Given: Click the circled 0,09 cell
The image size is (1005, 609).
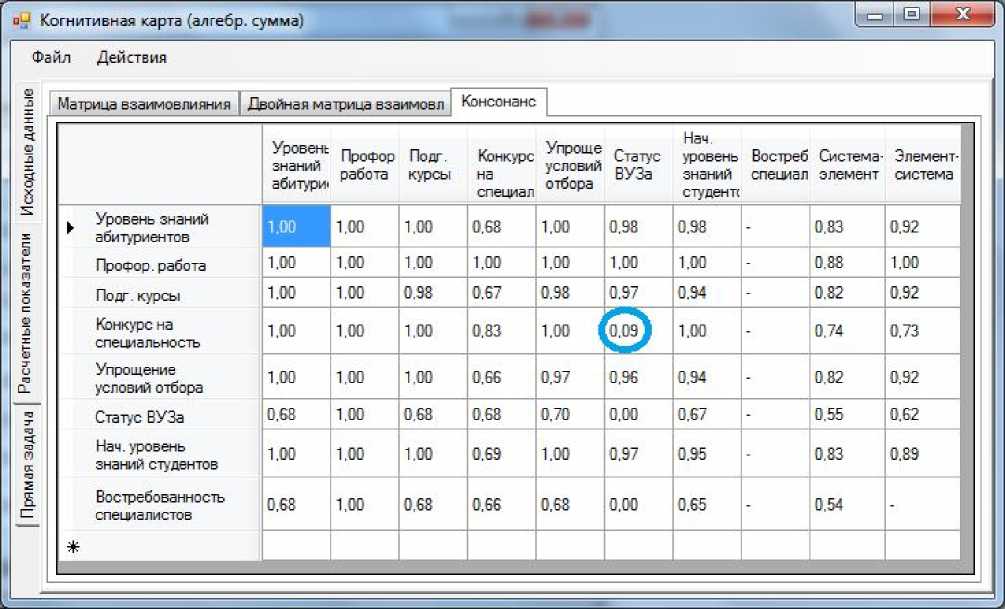Looking at the screenshot, I should coord(625,331).
